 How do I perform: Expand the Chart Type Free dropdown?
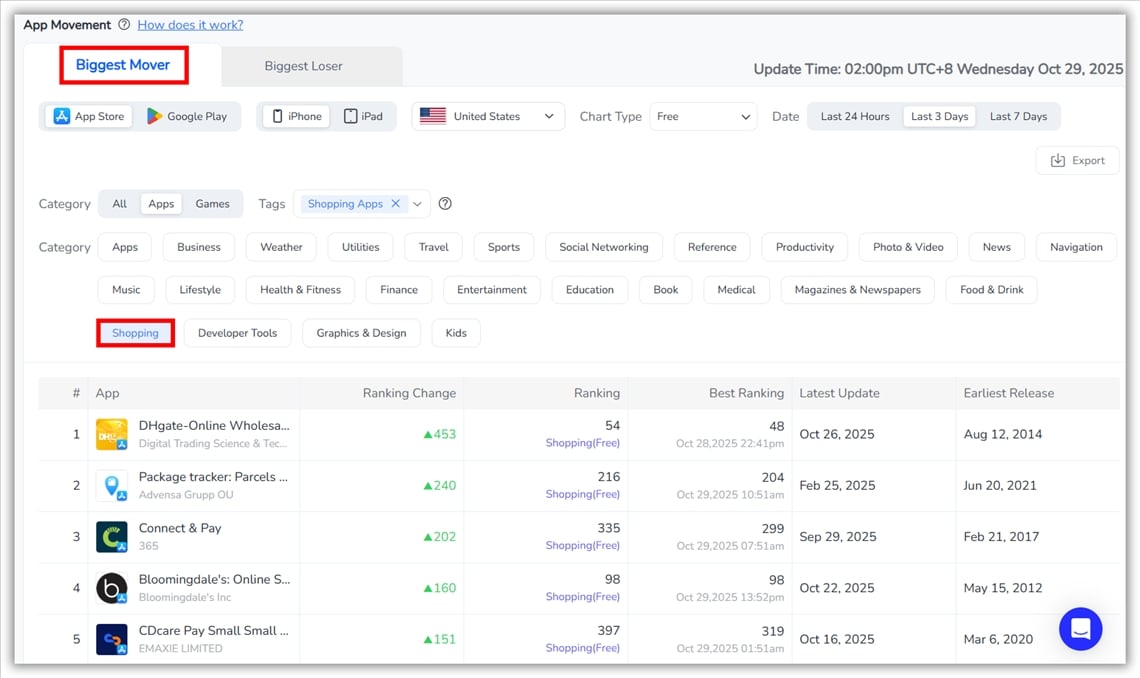(x=703, y=117)
